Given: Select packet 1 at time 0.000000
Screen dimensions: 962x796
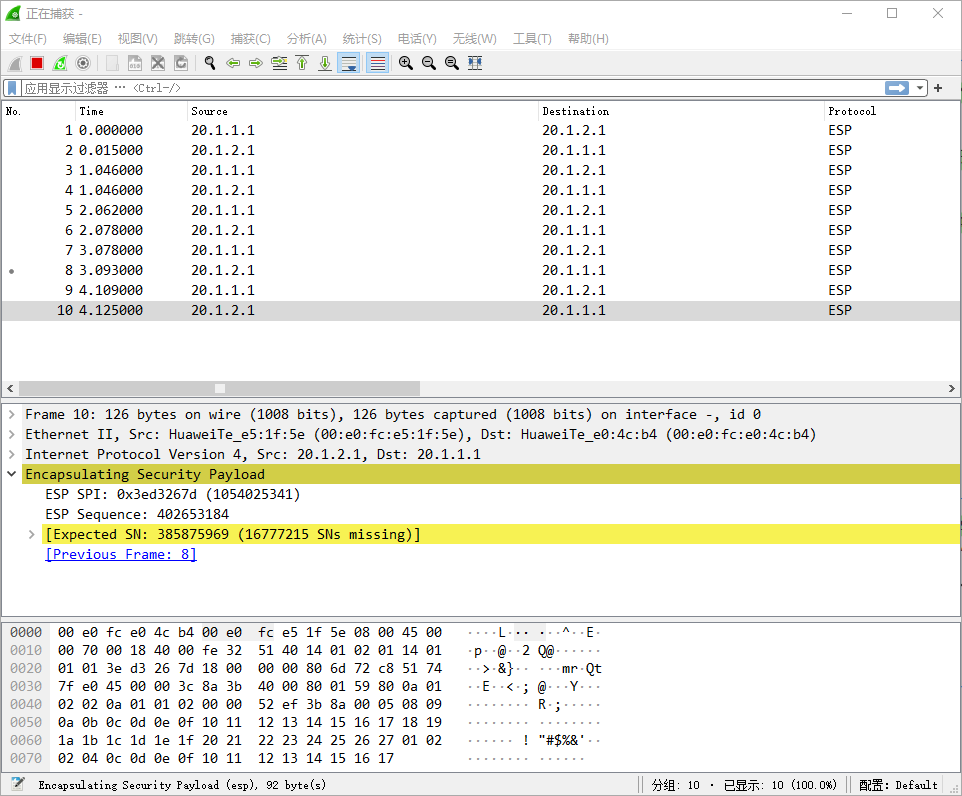Looking at the screenshot, I should 480,130.
